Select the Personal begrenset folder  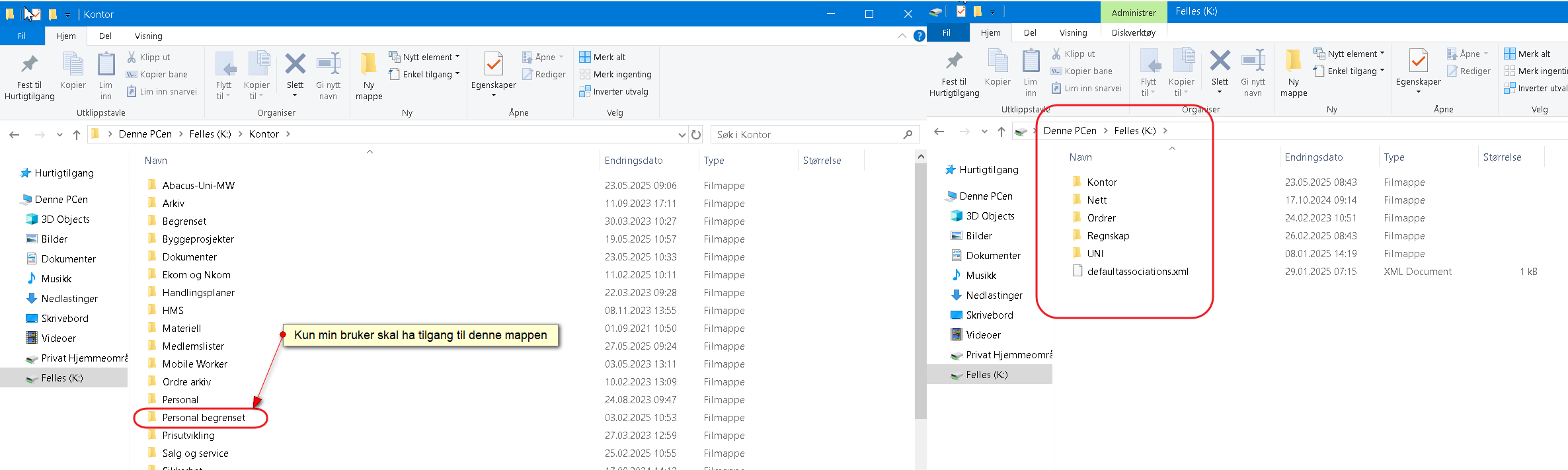pyautogui.click(x=204, y=418)
